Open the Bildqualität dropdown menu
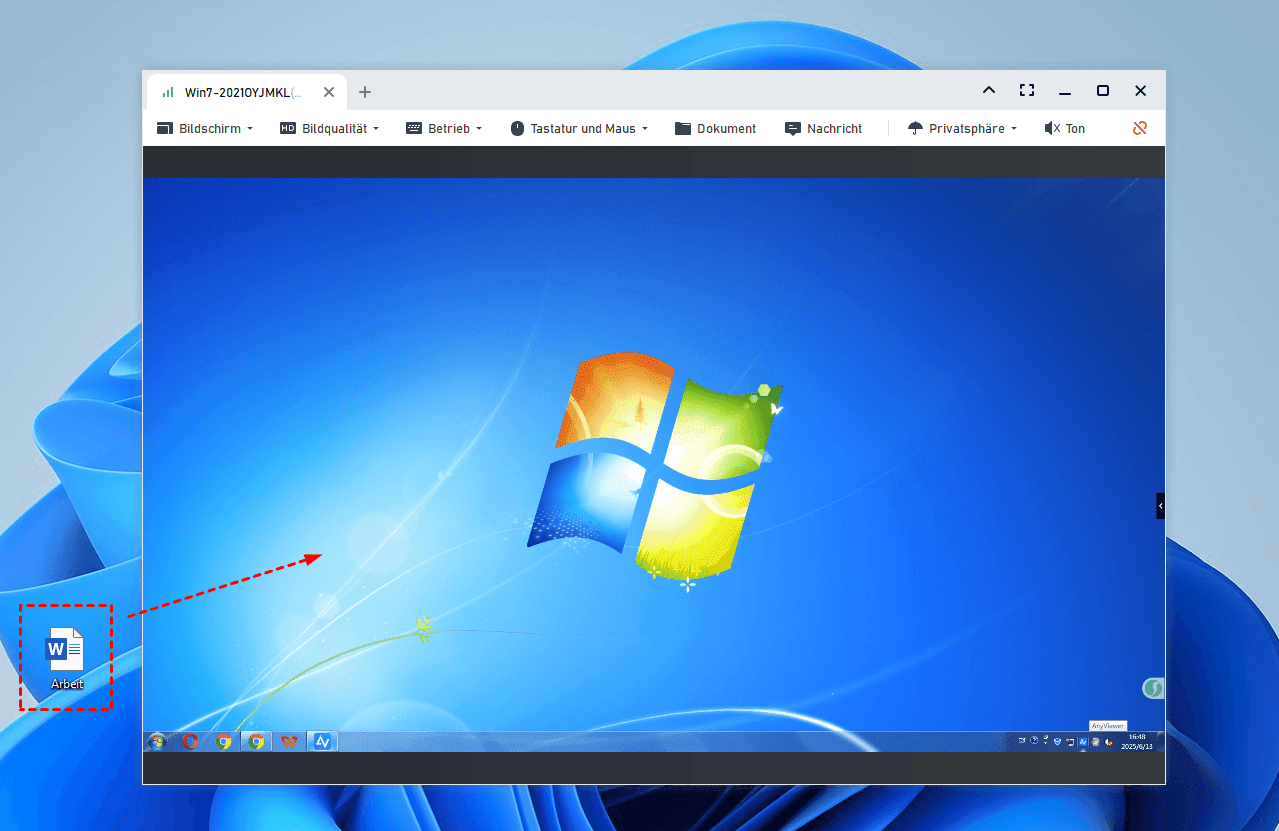 pos(329,128)
